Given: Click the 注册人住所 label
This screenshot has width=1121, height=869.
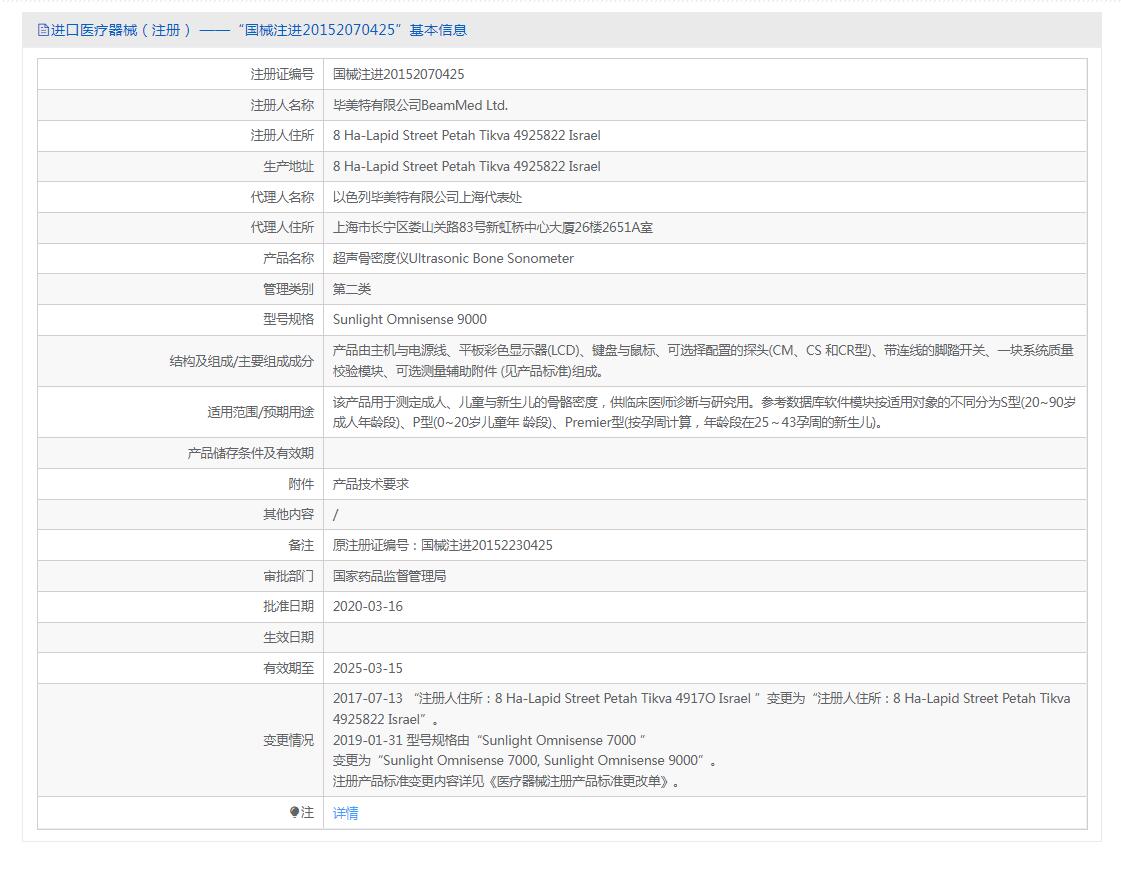Looking at the screenshot, I should coord(282,136).
